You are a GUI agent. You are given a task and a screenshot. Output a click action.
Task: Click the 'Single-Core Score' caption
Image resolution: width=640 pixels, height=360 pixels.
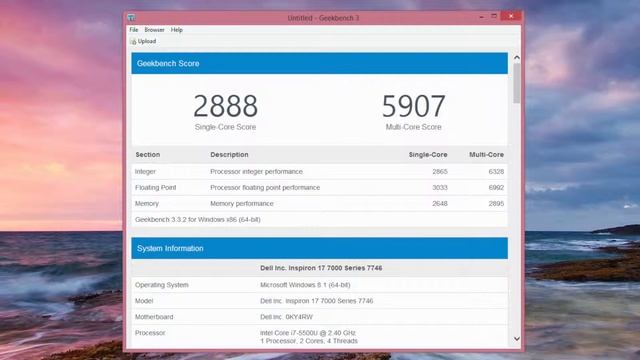[x=225, y=127]
